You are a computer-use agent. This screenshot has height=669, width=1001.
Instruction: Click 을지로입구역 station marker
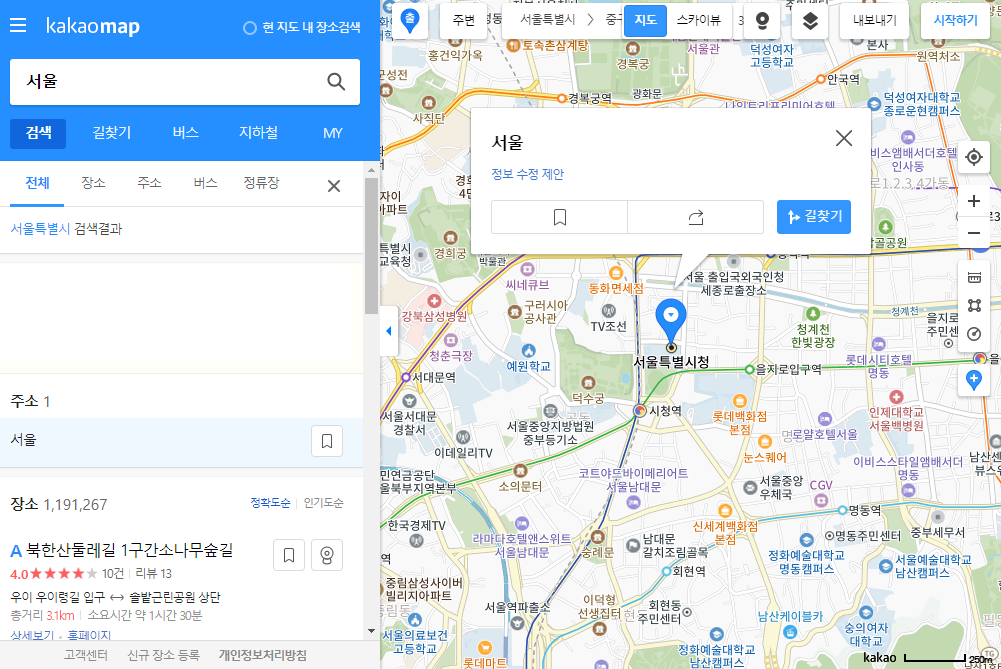[749, 369]
